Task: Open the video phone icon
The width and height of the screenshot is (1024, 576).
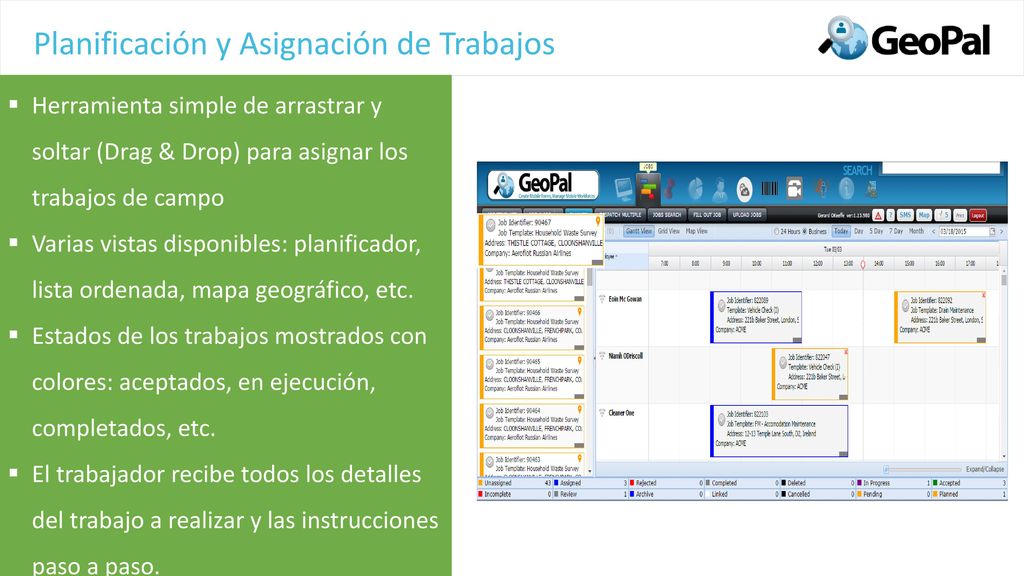Action: [794, 189]
